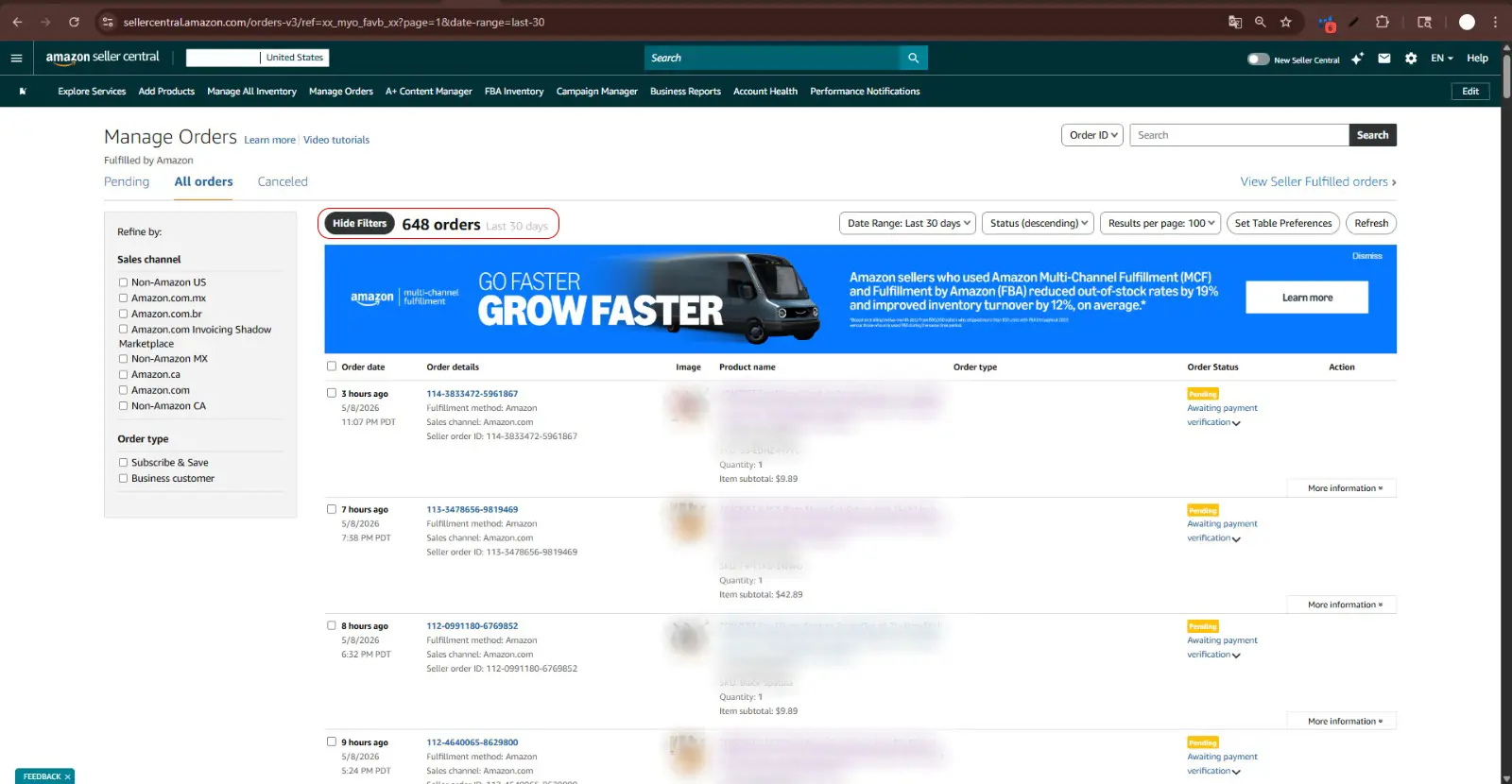1512x784 pixels.
Task: Check the Subscribe & Save order type
Action: coord(123,463)
